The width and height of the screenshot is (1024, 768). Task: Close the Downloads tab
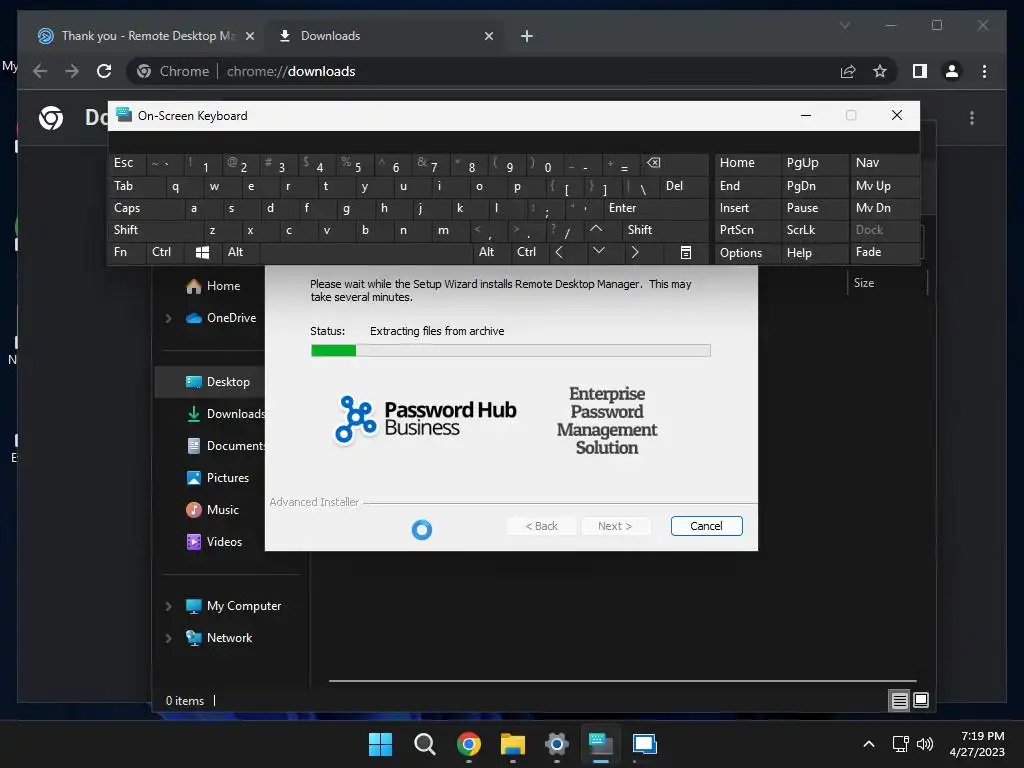point(488,36)
